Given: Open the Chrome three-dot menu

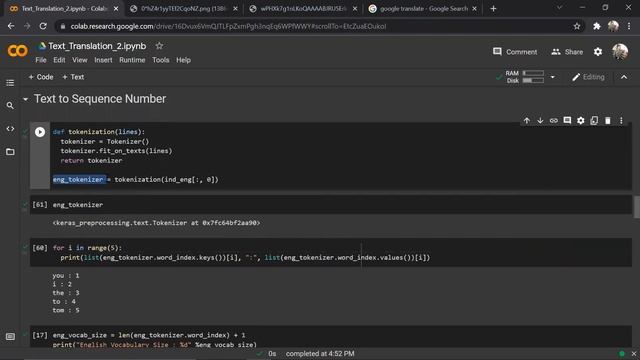Looking at the screenshot, I should tap(629, 26).
